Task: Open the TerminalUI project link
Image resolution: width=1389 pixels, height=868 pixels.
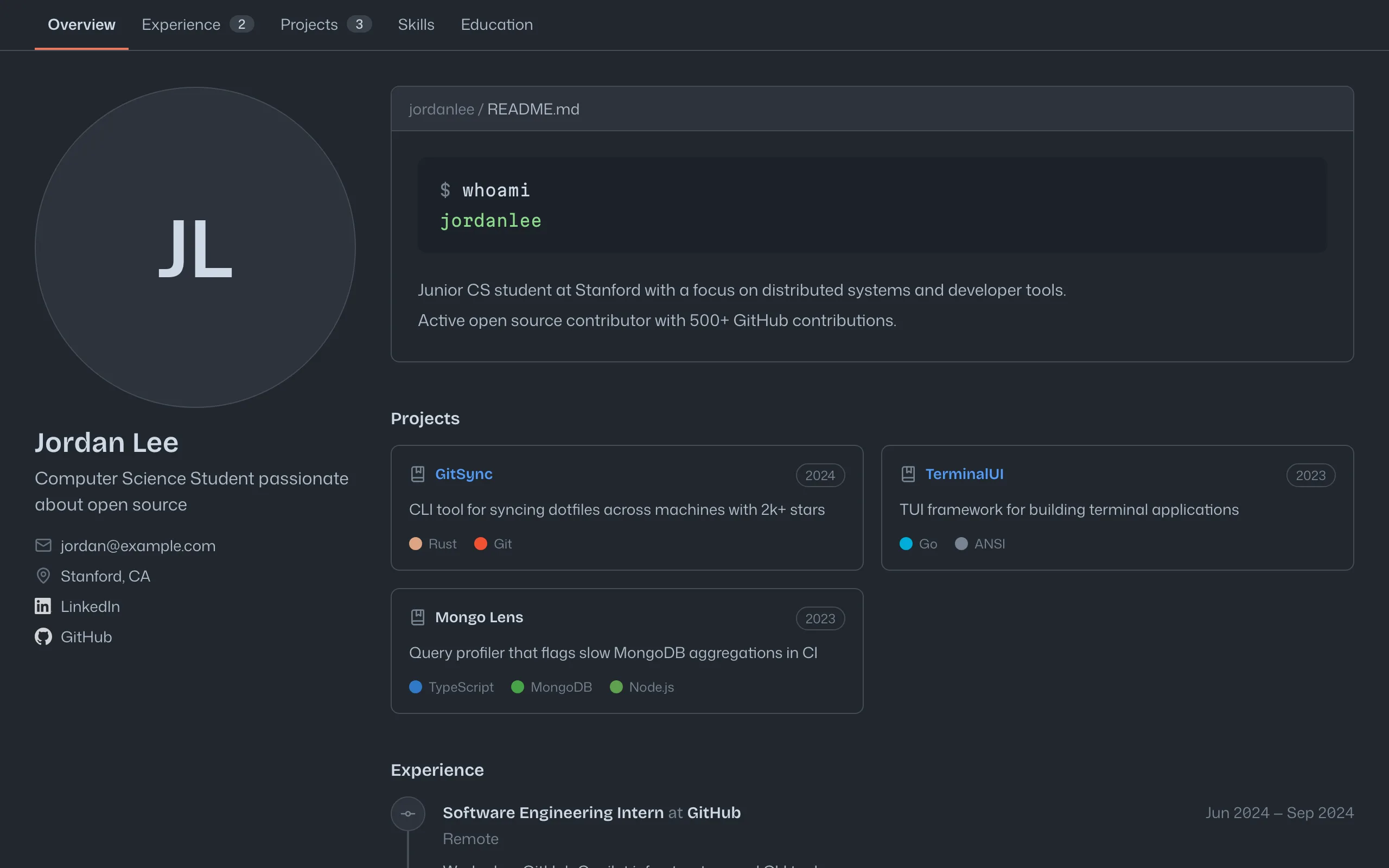Action: [964, 474]
